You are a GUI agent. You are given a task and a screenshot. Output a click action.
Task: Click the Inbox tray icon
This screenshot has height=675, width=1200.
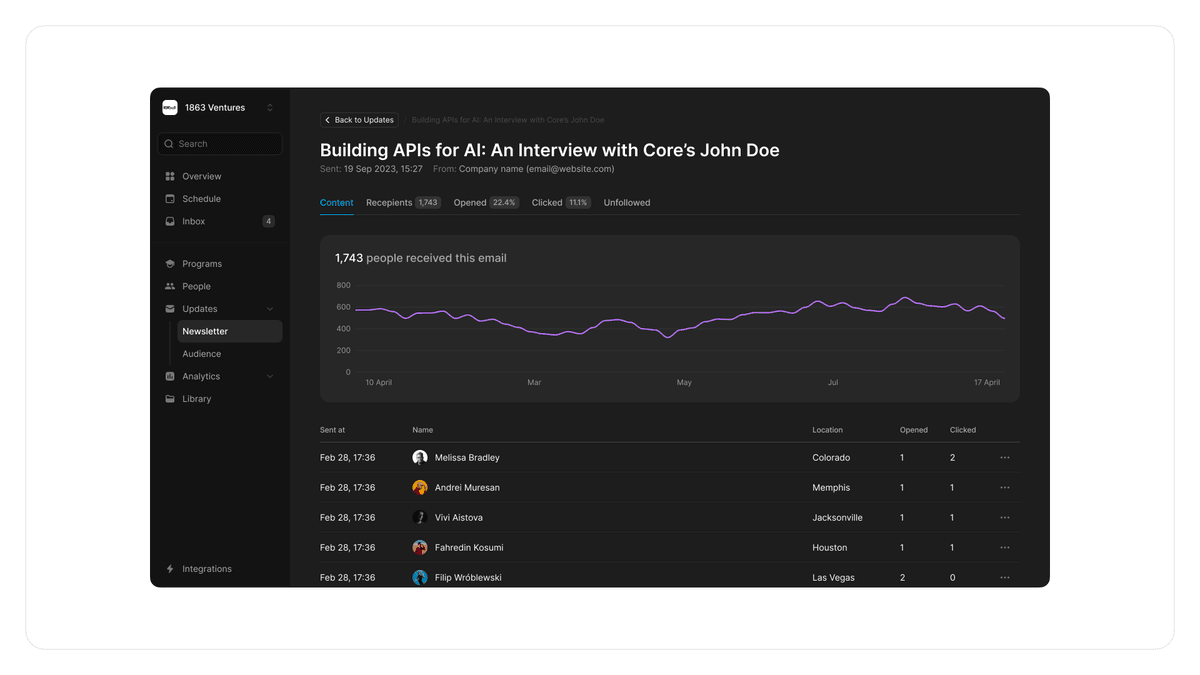coord(170,221)
